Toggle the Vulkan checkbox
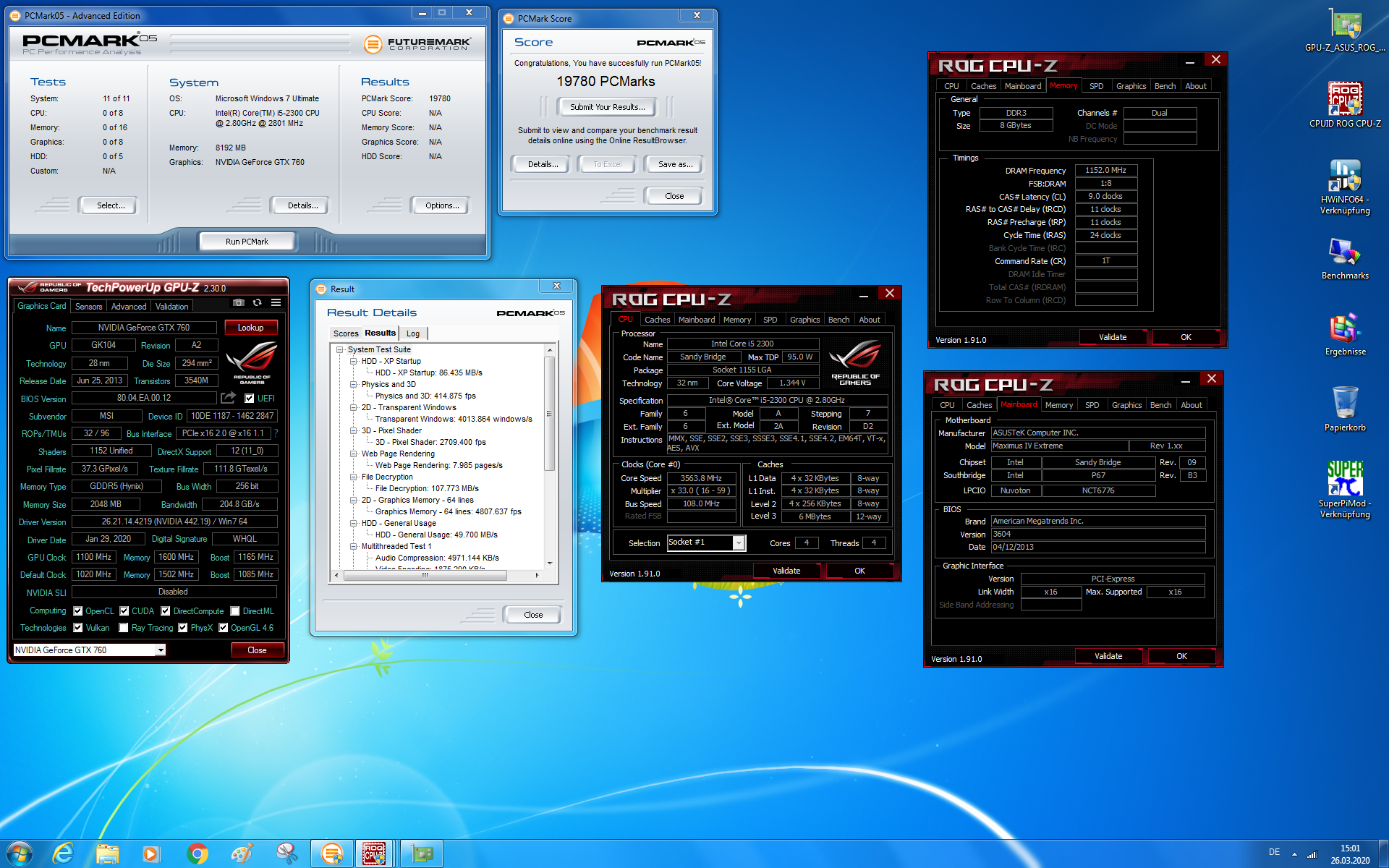Screen dimensions: 1389x868 78,628
